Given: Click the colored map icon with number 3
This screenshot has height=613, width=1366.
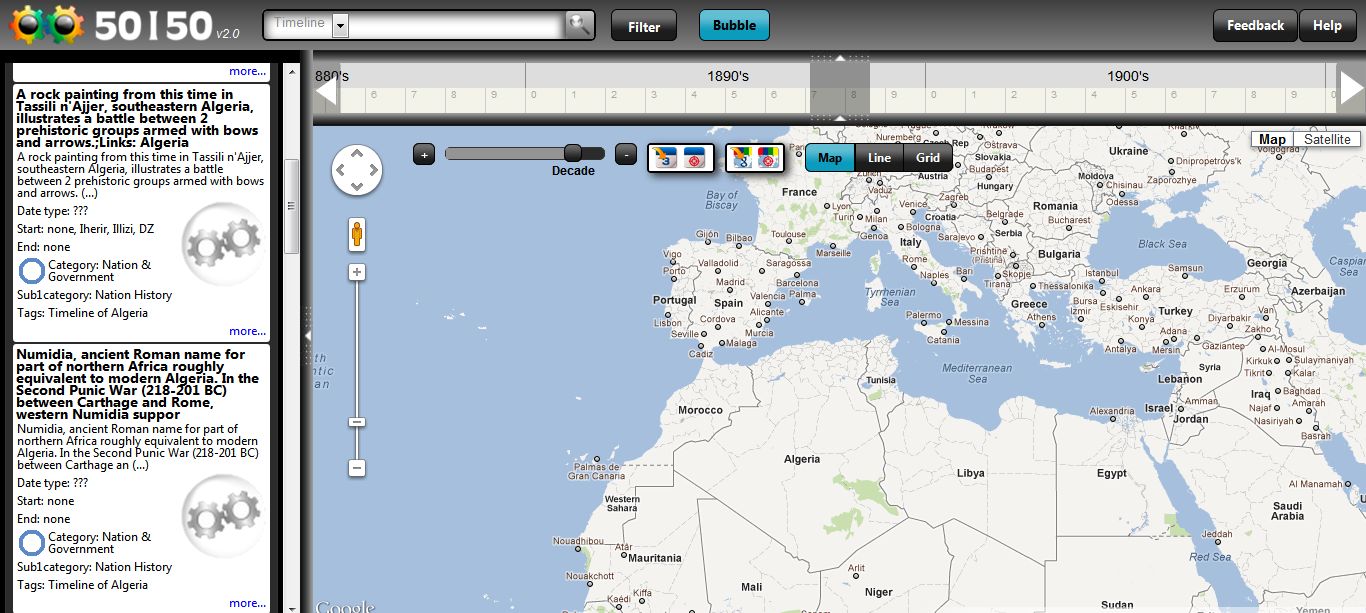Looking at the screenshot, I should pos(741,157).
